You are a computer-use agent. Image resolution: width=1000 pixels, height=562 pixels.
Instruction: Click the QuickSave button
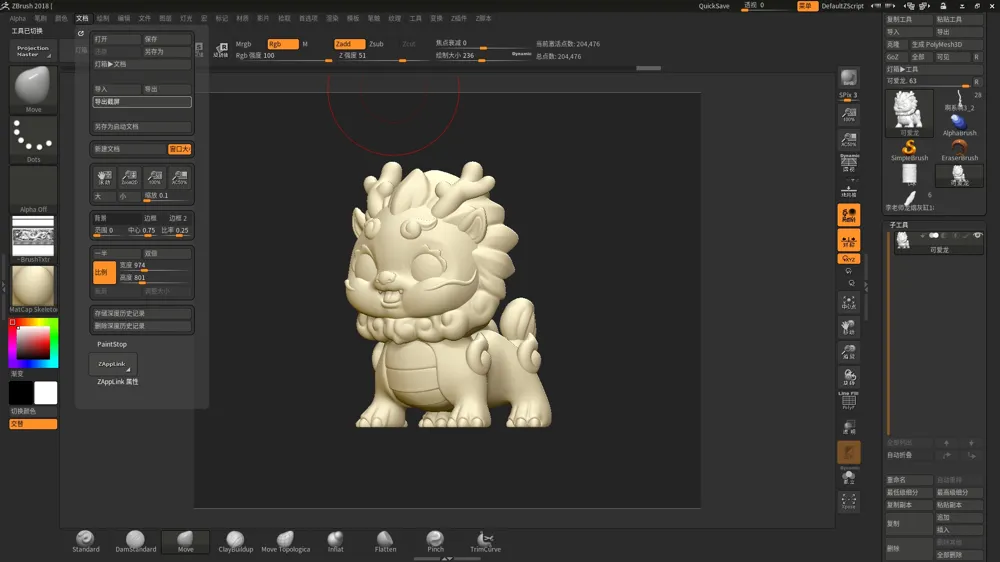coord(714,6)
